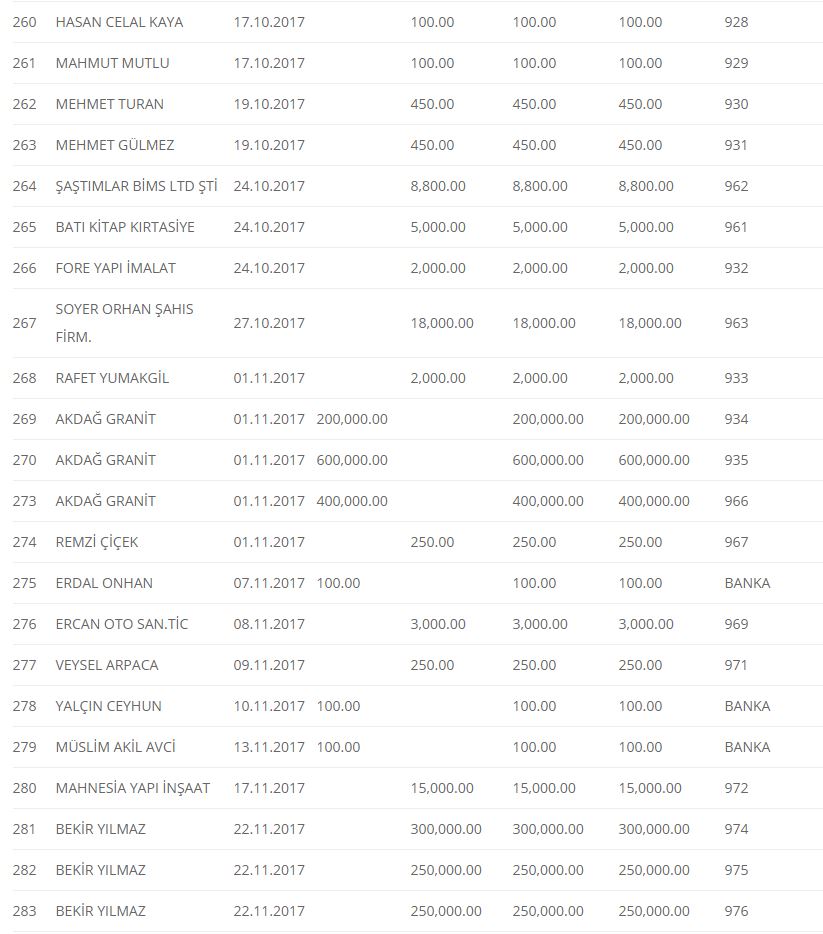Image resolution: width=823 pixels, height=934 pixels.
Task: Click receipt number 935
Action: tap(736, 460)
